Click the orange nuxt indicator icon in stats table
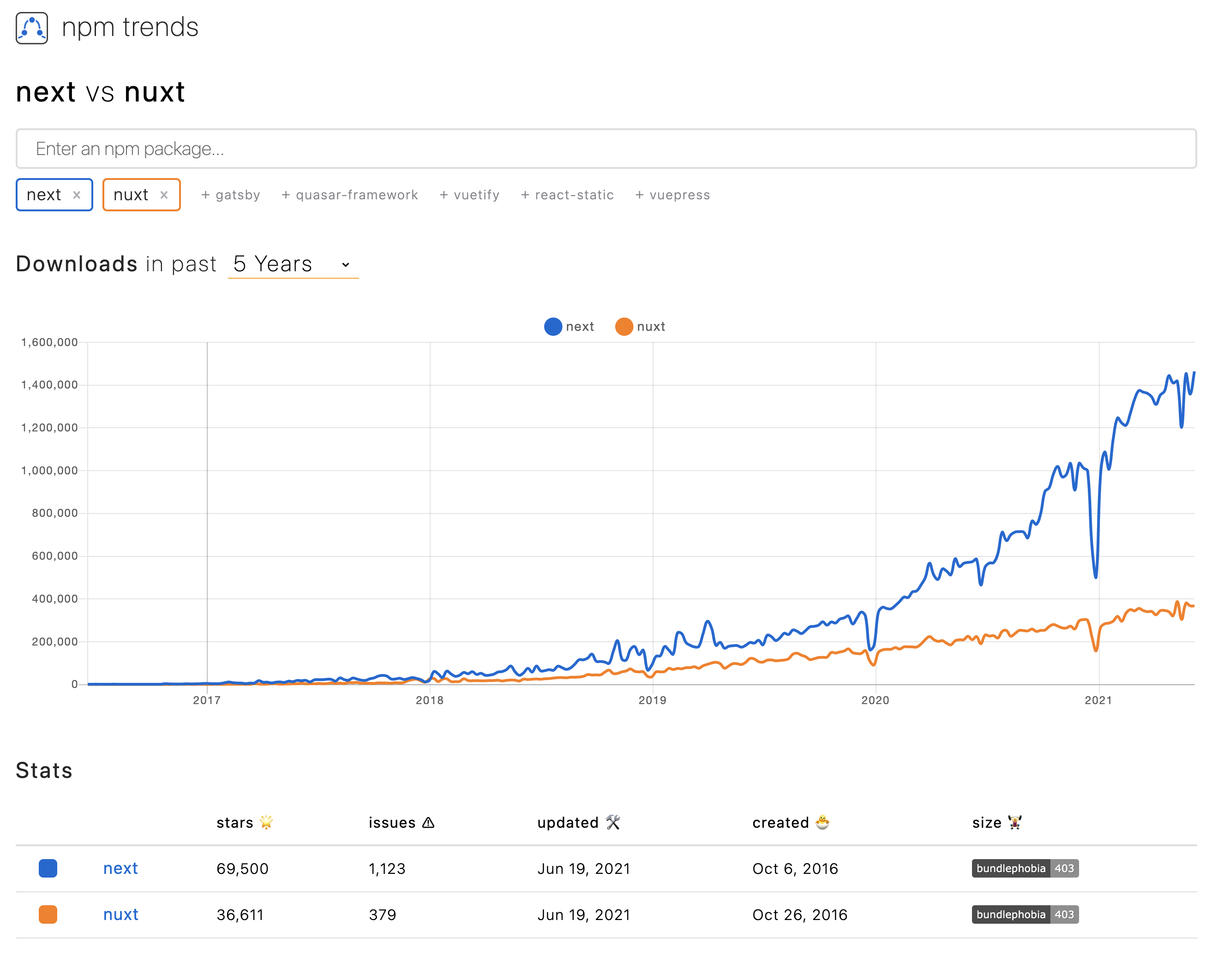Viewport: 1224px width, 980px height. click(48, 914)
